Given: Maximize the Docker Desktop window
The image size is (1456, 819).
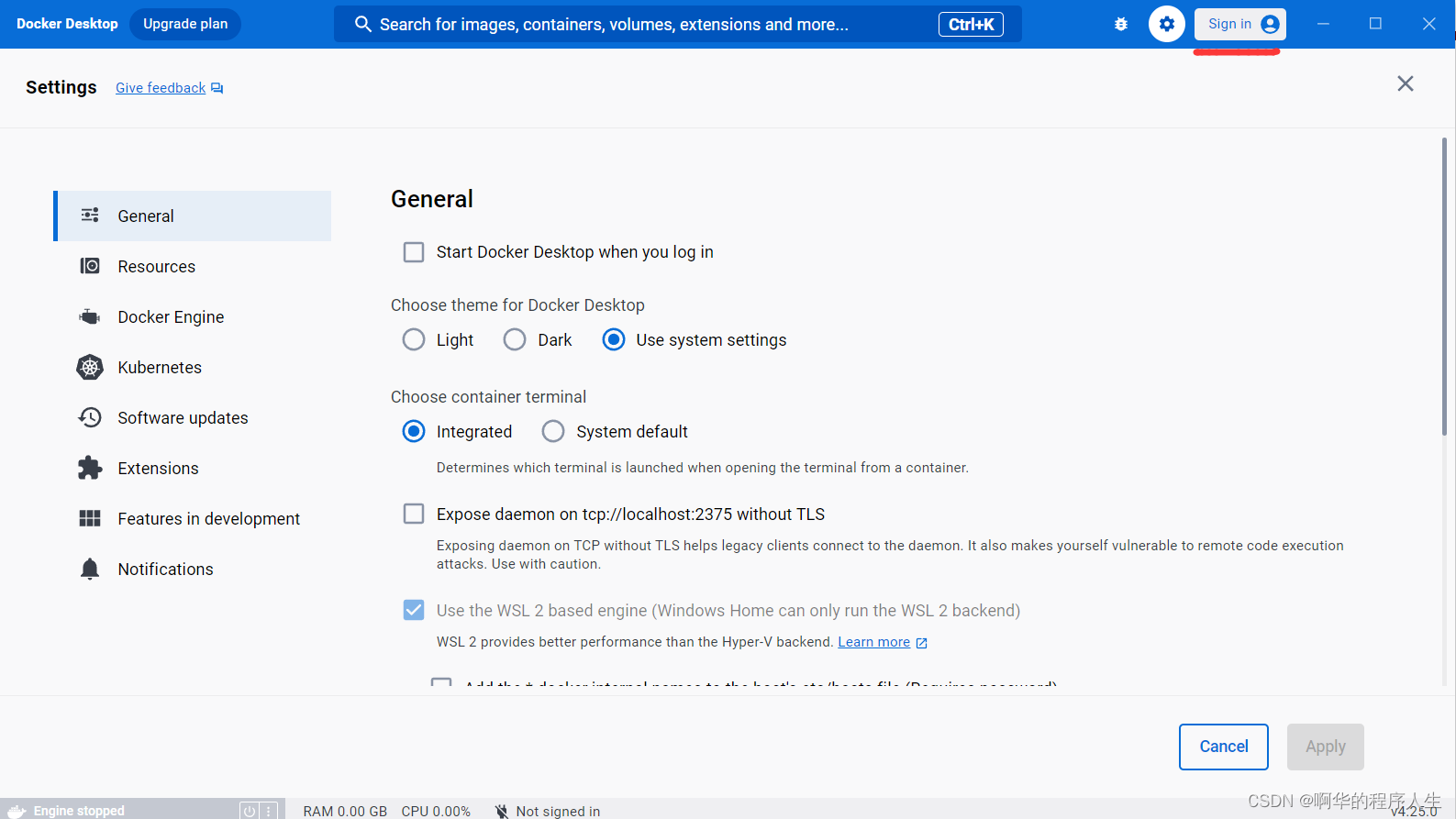Looking at the screenshot, I should point(1375,24).
